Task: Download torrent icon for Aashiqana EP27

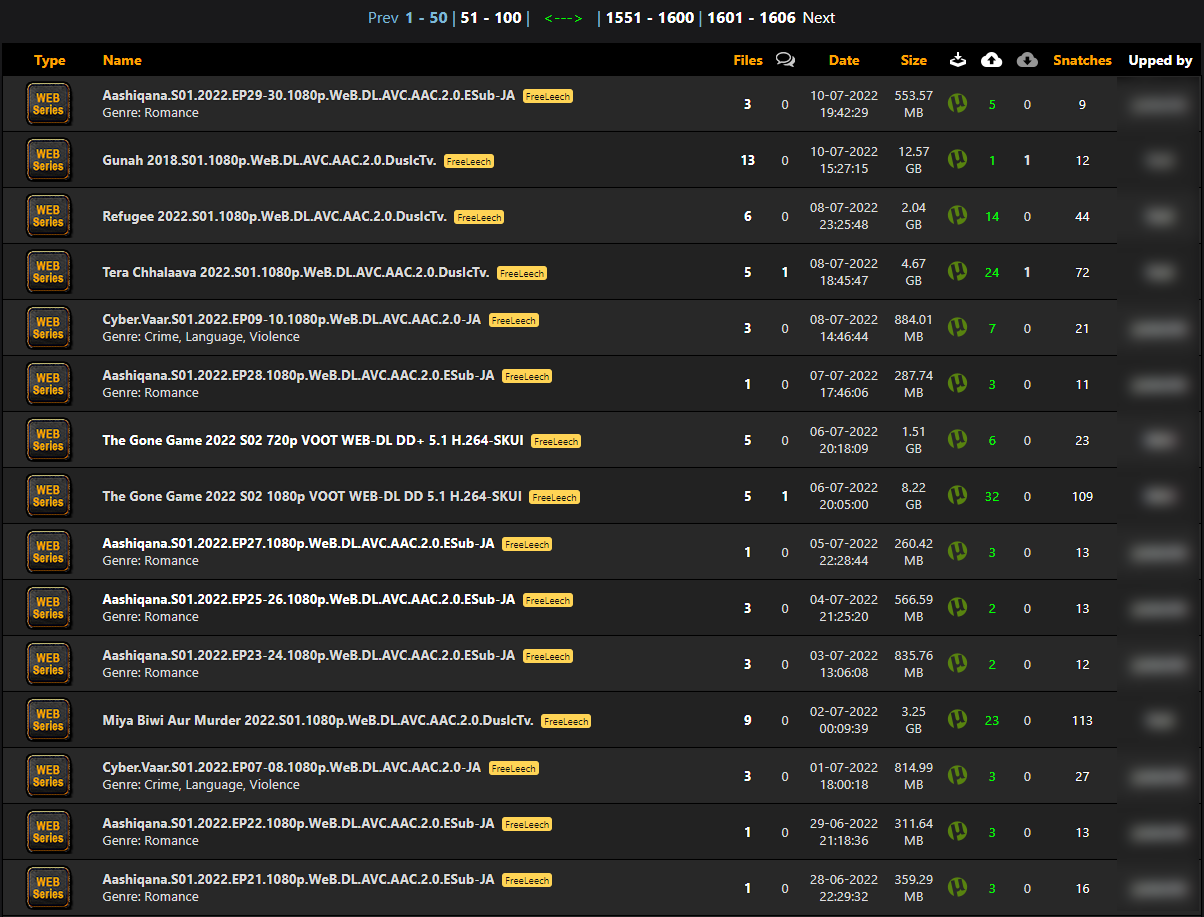Action: click(958, 551)
